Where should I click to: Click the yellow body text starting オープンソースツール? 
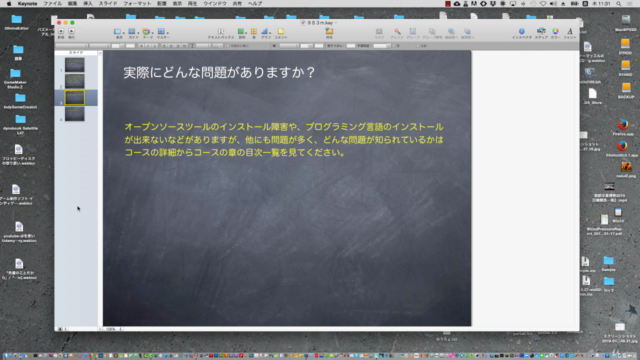tap(284, 140)
